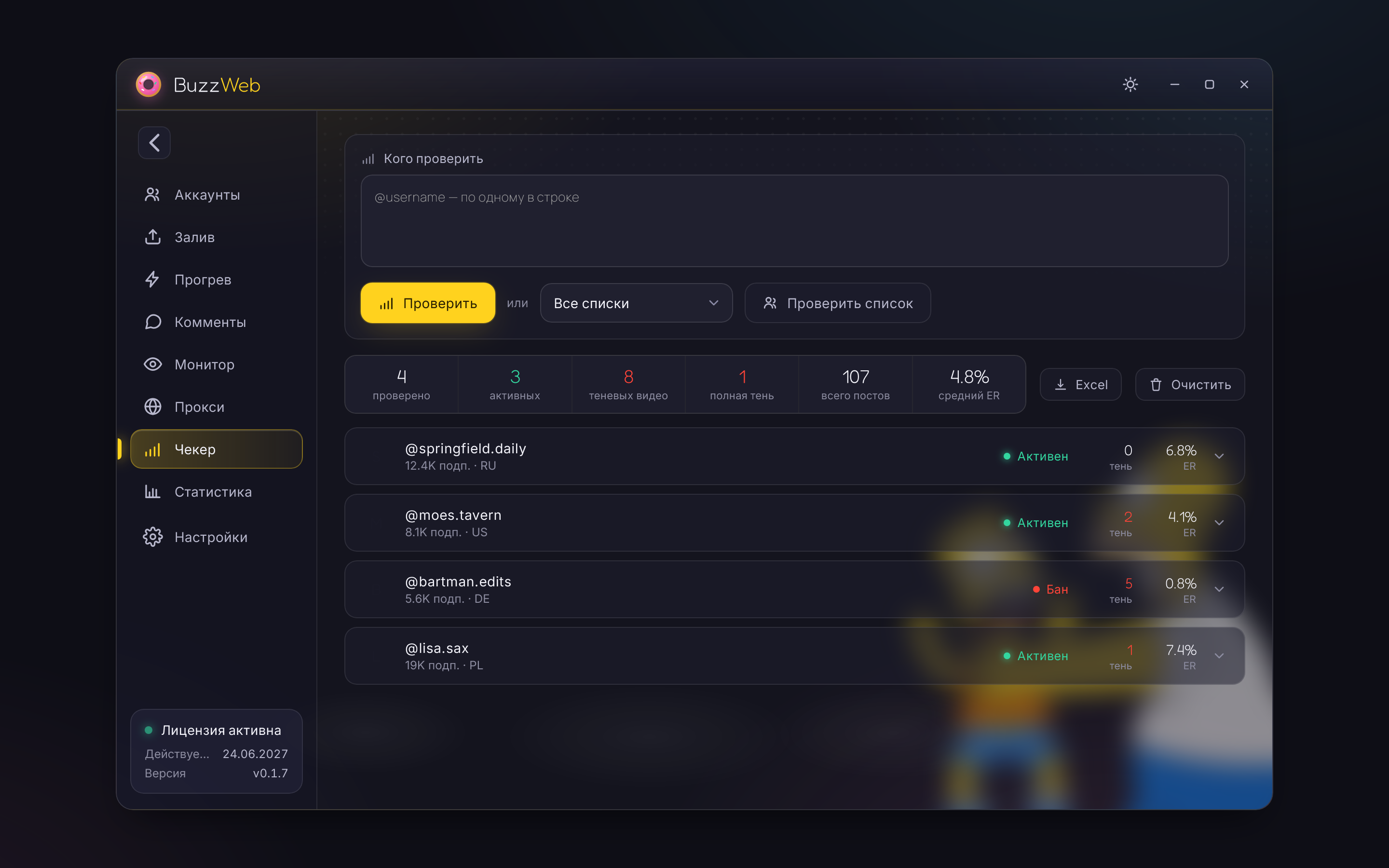Click the Залив upload icon

click(152, 237)
